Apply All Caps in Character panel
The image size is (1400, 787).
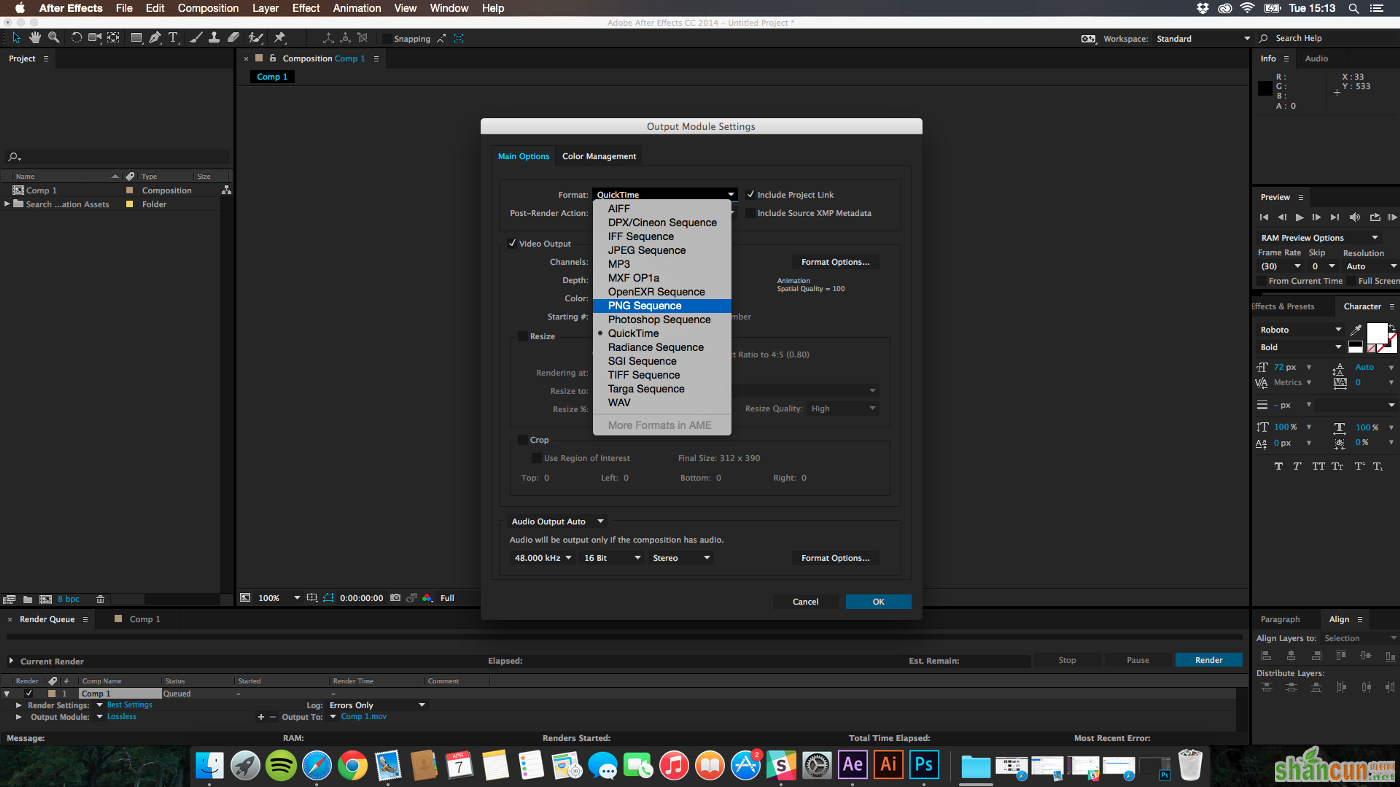point(1318,466)
